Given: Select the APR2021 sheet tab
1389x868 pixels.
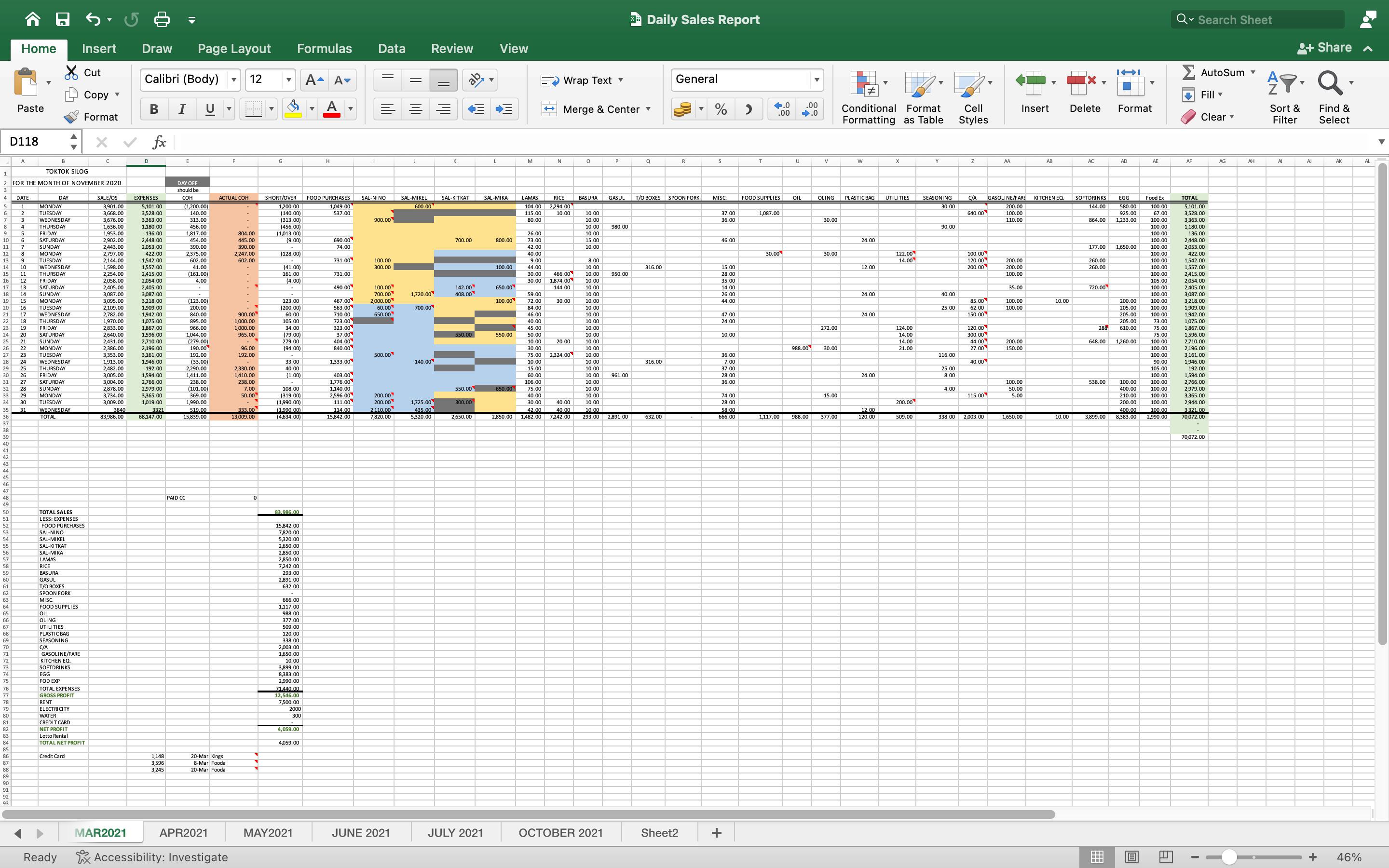Looking at the screenshot, I should 184,833.
